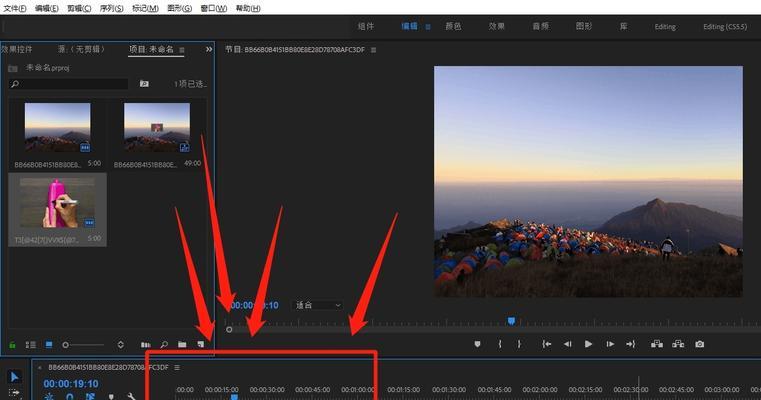Screen dimensions: 761x400
Task: Switch to the 颜色 workspace
Action: click(453, 26)
